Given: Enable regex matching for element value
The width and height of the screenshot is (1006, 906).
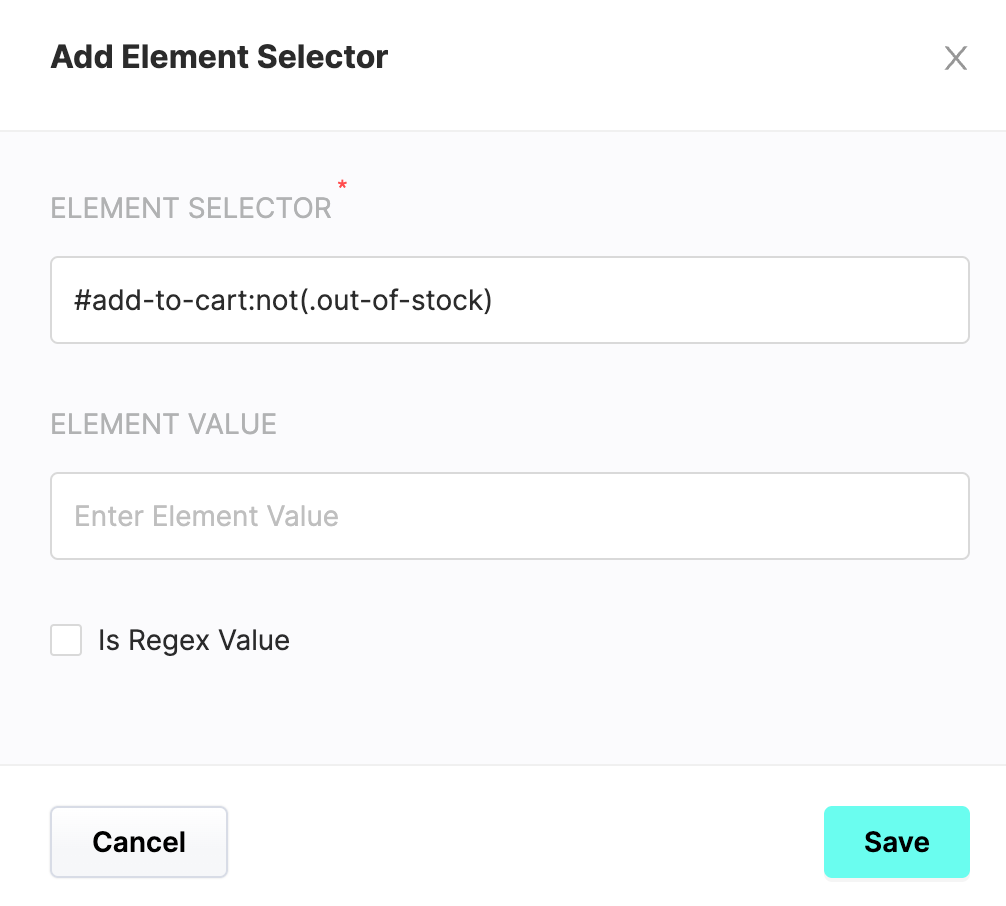Looking at the screenshot, I should tap(66, 640).
